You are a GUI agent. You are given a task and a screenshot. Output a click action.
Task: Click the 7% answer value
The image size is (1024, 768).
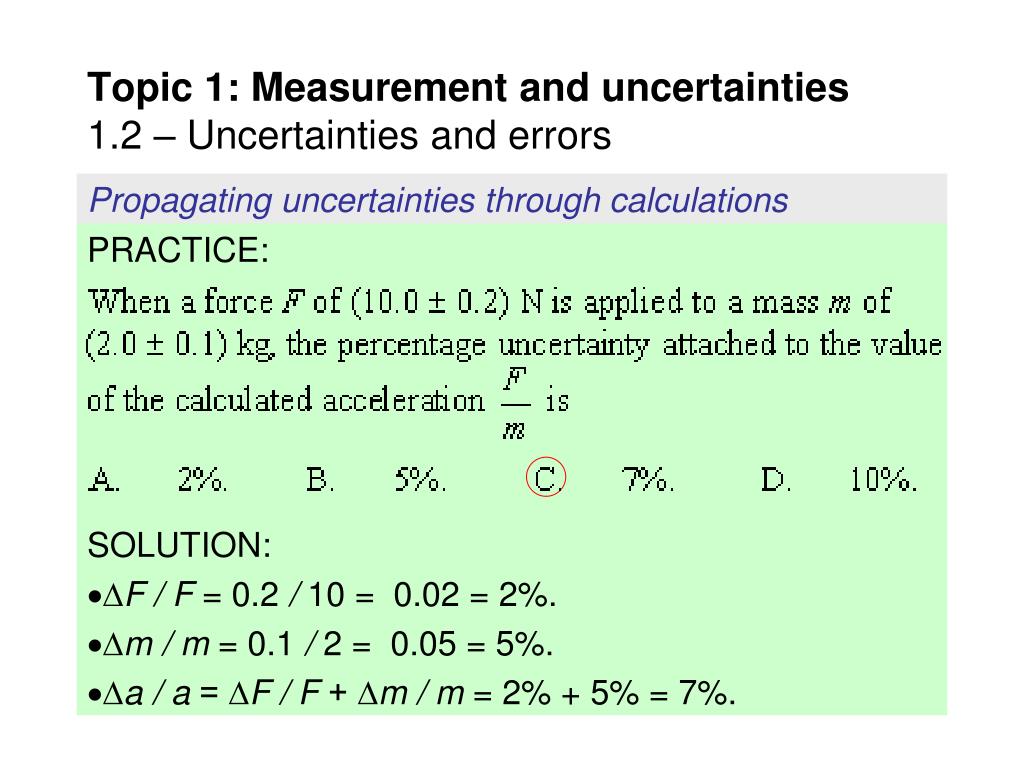click(648, 479)
